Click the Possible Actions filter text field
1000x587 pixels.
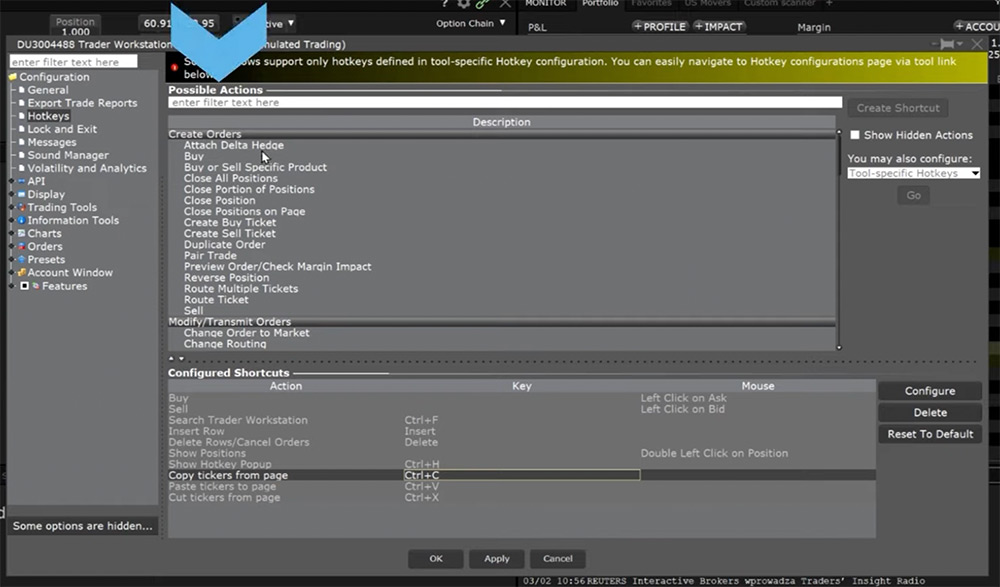[505, 103]
